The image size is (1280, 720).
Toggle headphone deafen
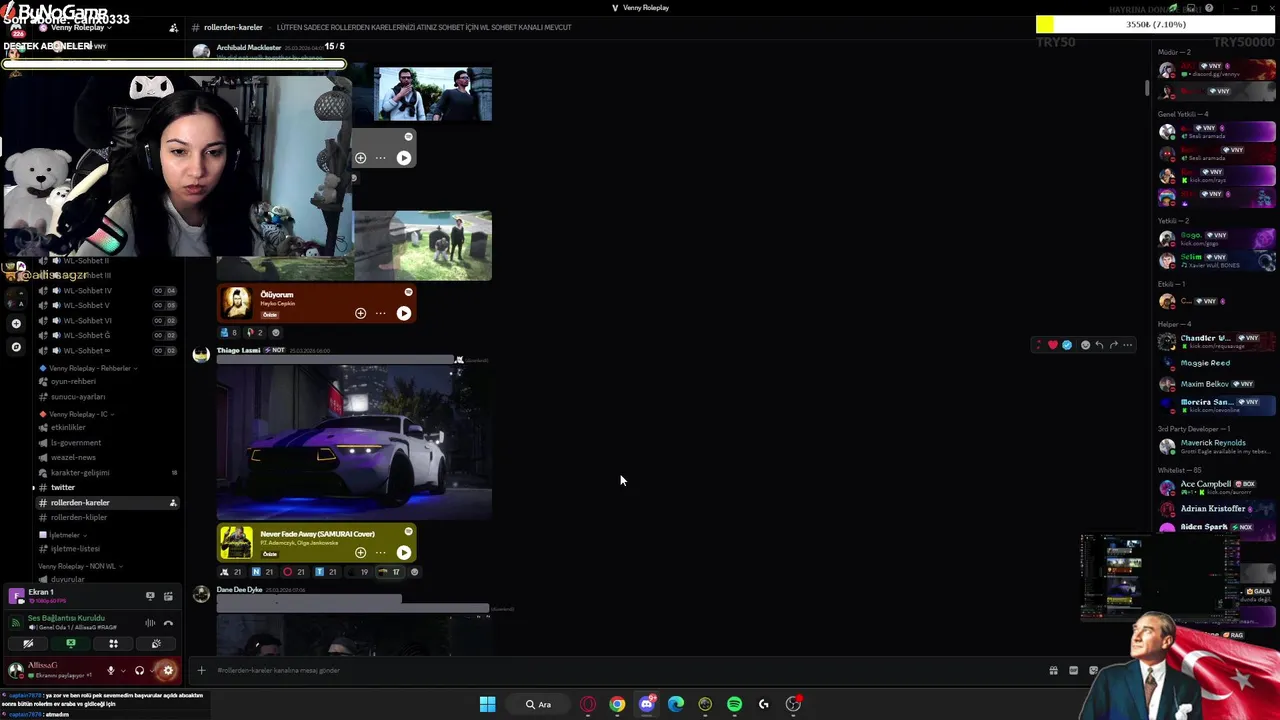pyautogui.click(x=139, y=671)
